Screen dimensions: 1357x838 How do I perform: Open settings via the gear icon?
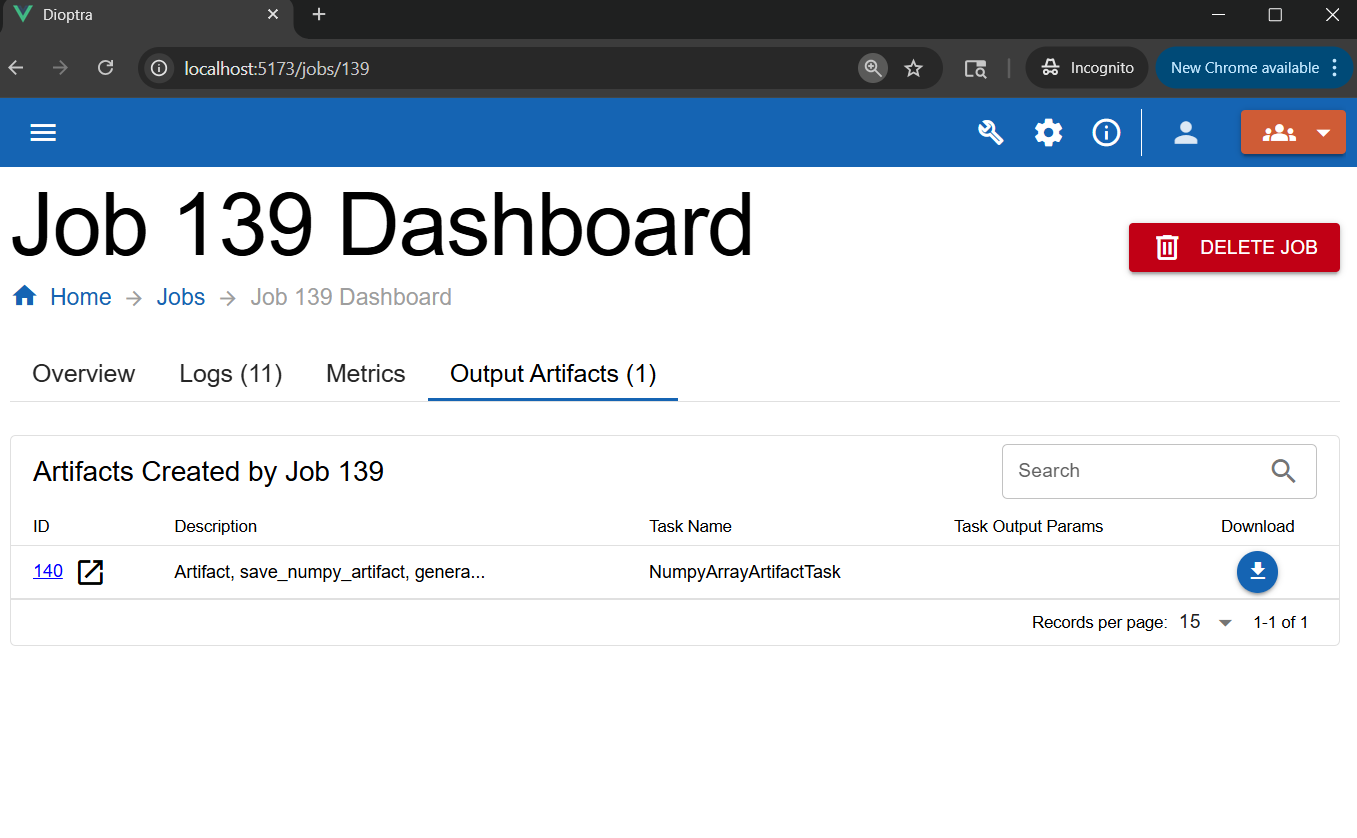click(x=1048, y=133)
